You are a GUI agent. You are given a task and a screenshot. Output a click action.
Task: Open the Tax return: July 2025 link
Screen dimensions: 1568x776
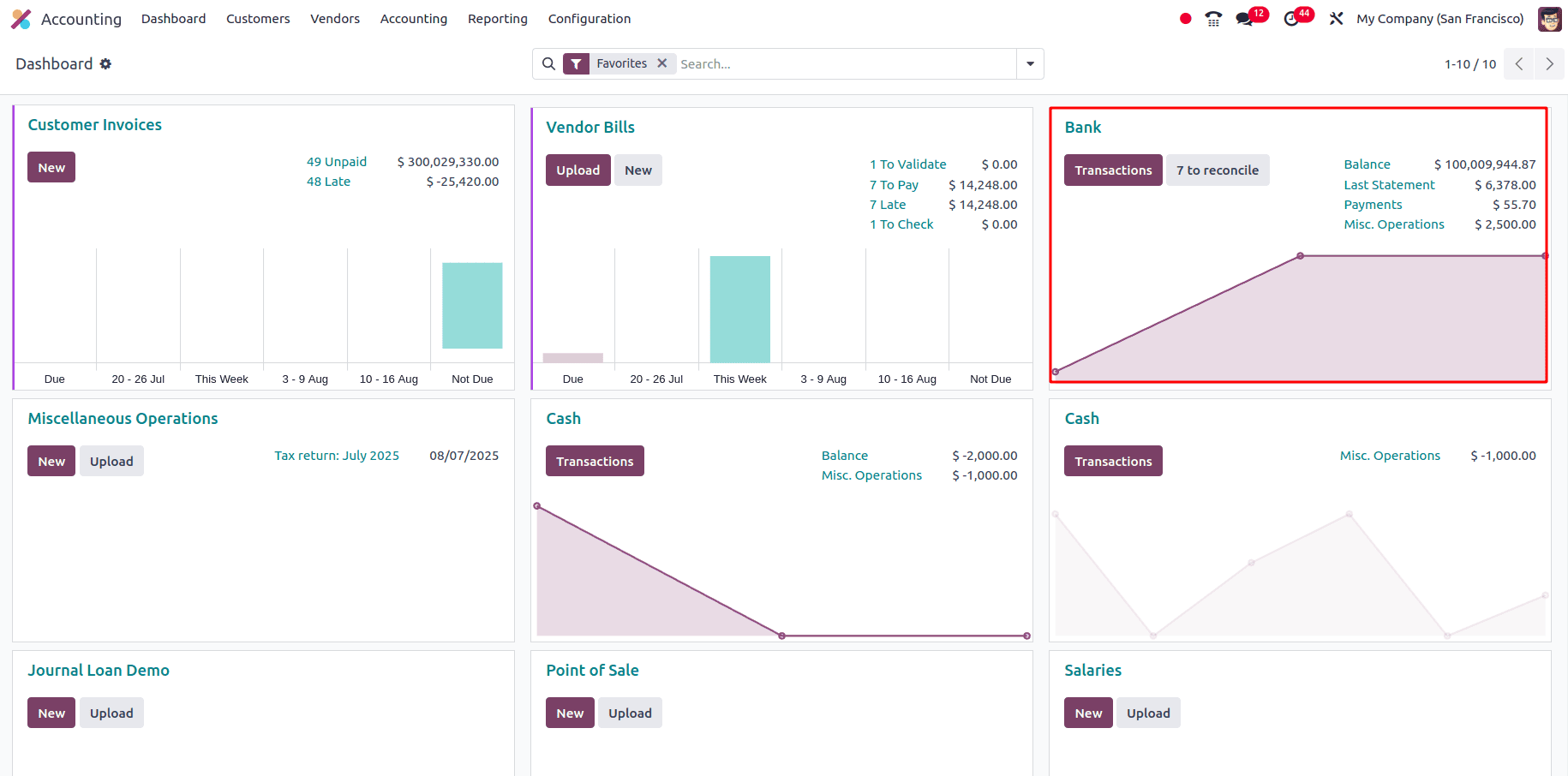[x=337, y=455]
